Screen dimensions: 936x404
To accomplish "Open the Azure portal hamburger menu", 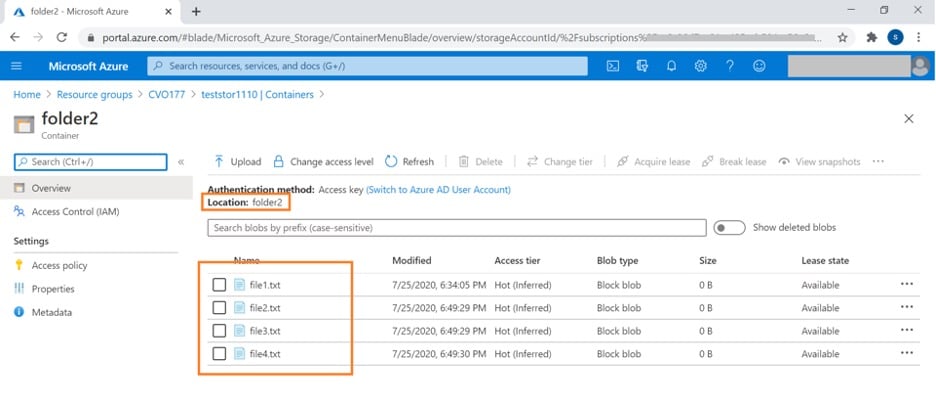I will [x=17, y=66].
